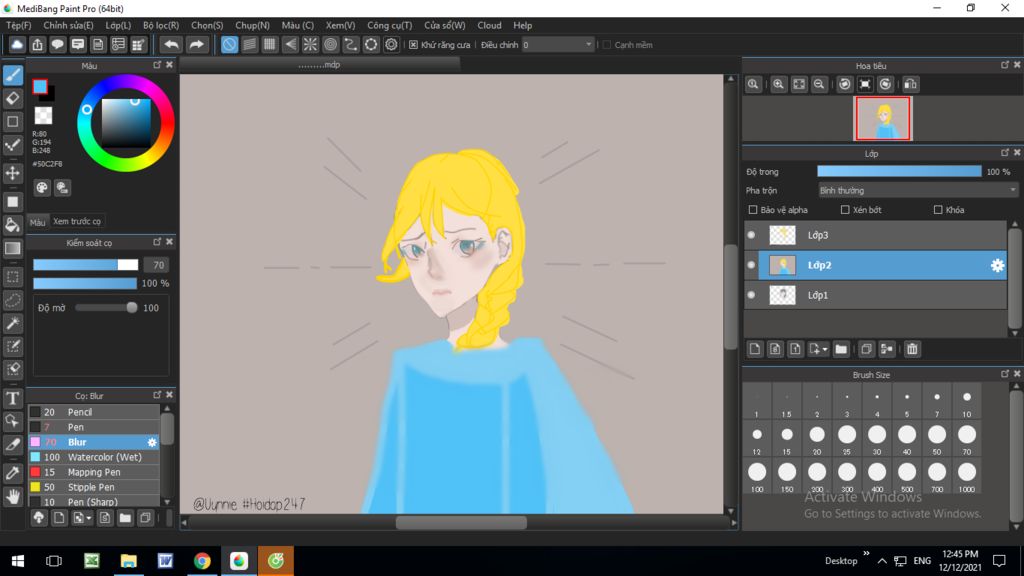Adjust the Độ mờ slider
Image resolution: width=1024 pixels, height=576 pixels.
coord(106,308)
